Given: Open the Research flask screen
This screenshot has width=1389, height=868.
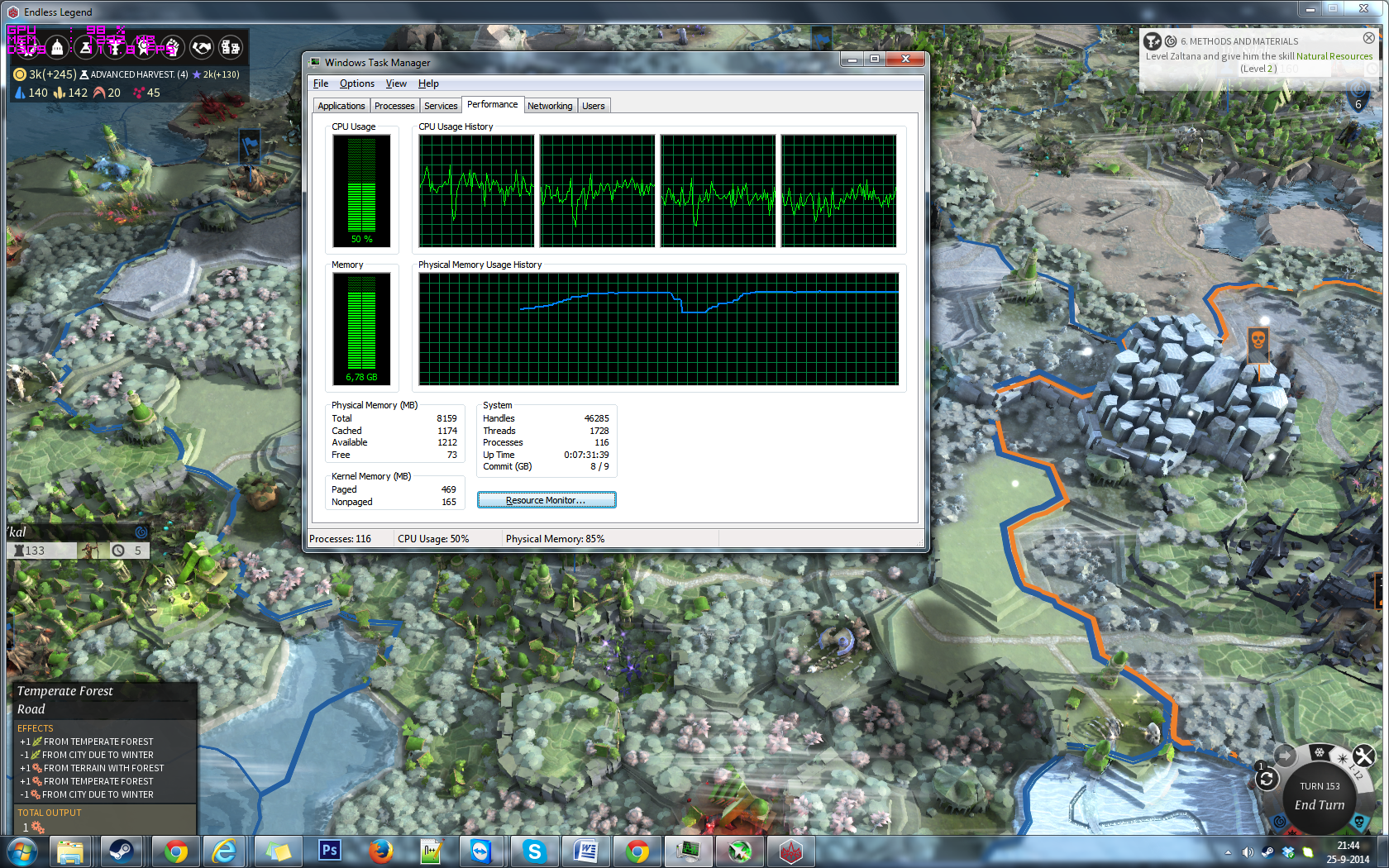Looking at the screenshot, I should (86, 48).
